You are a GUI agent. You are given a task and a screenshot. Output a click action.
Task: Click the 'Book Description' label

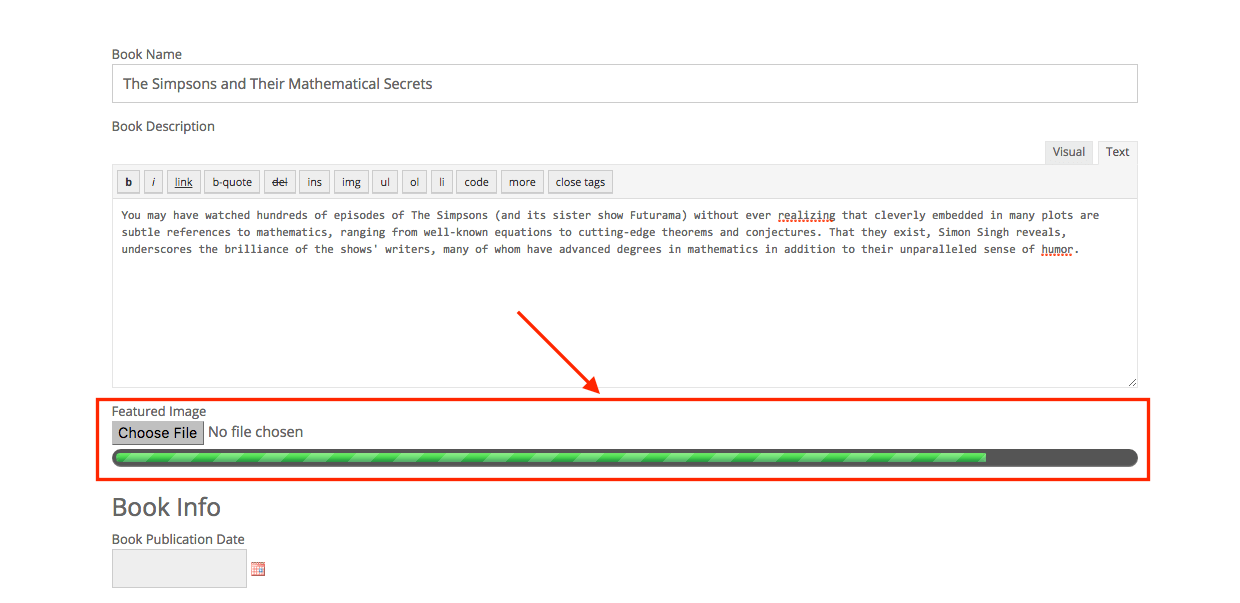pyautogui.click(x=163, y=127)
